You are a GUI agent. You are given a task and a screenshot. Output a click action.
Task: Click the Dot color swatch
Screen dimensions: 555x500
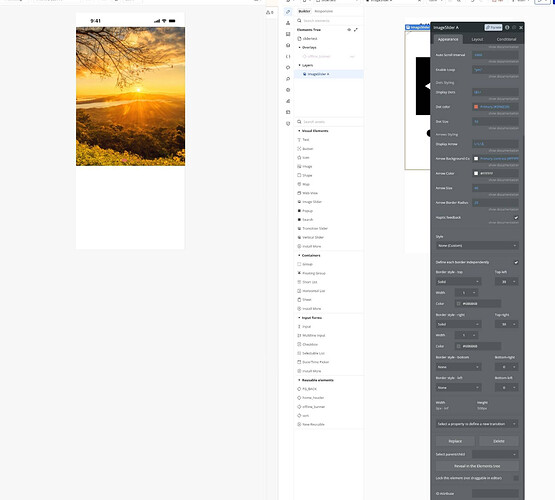pyautogui.click(x=476, y=107)
